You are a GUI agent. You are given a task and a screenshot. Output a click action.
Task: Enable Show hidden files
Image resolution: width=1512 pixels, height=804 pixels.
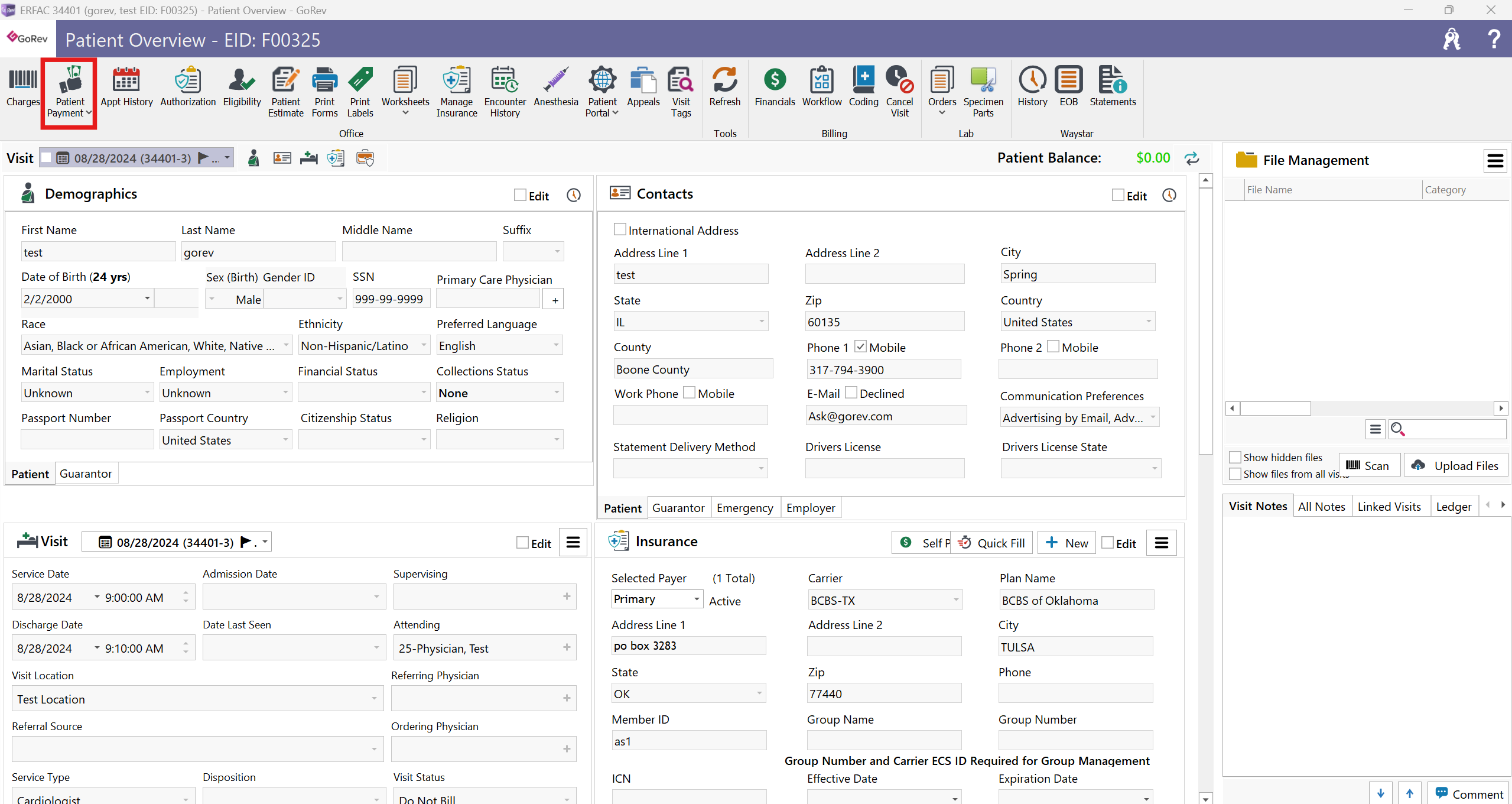tap(1235, 457)
